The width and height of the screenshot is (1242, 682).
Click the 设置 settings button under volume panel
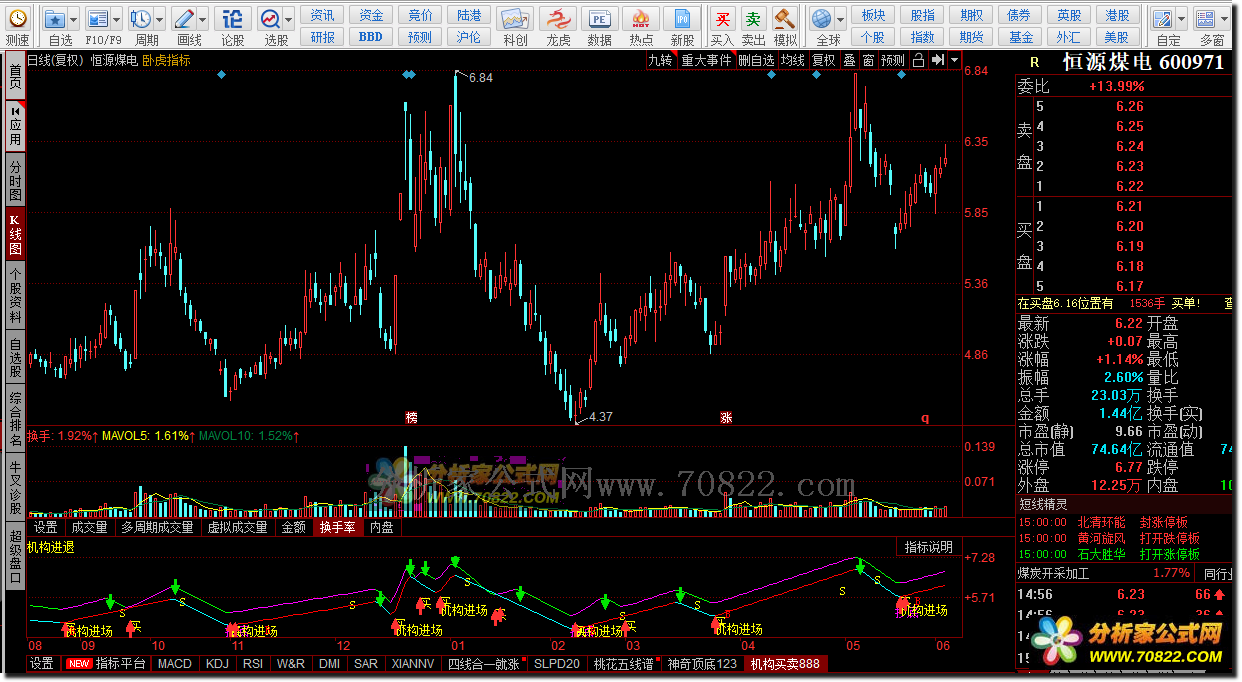45,527
